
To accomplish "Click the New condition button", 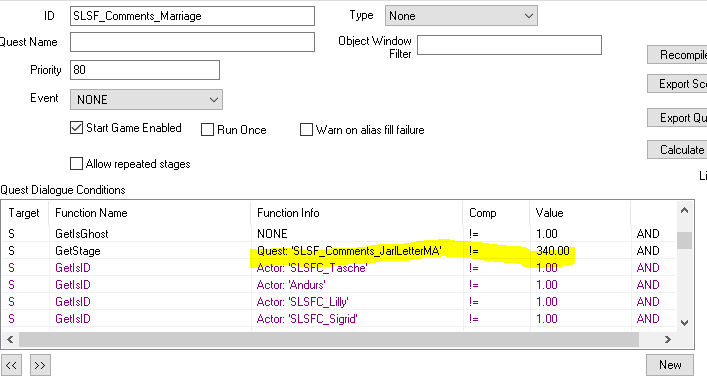I will [670, 365].
